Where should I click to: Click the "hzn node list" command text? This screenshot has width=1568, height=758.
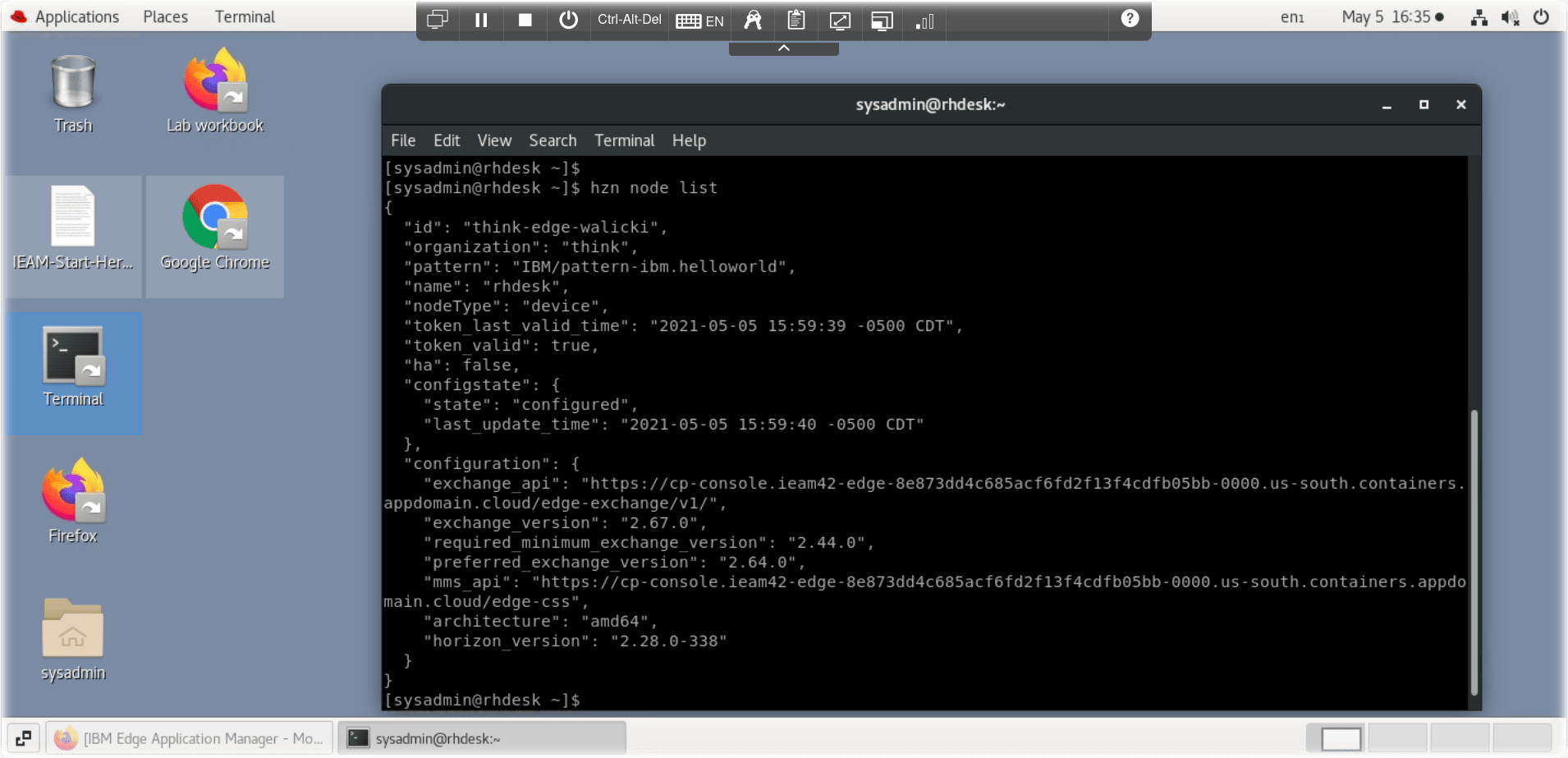pyautogui.click(x=653, y=188)
